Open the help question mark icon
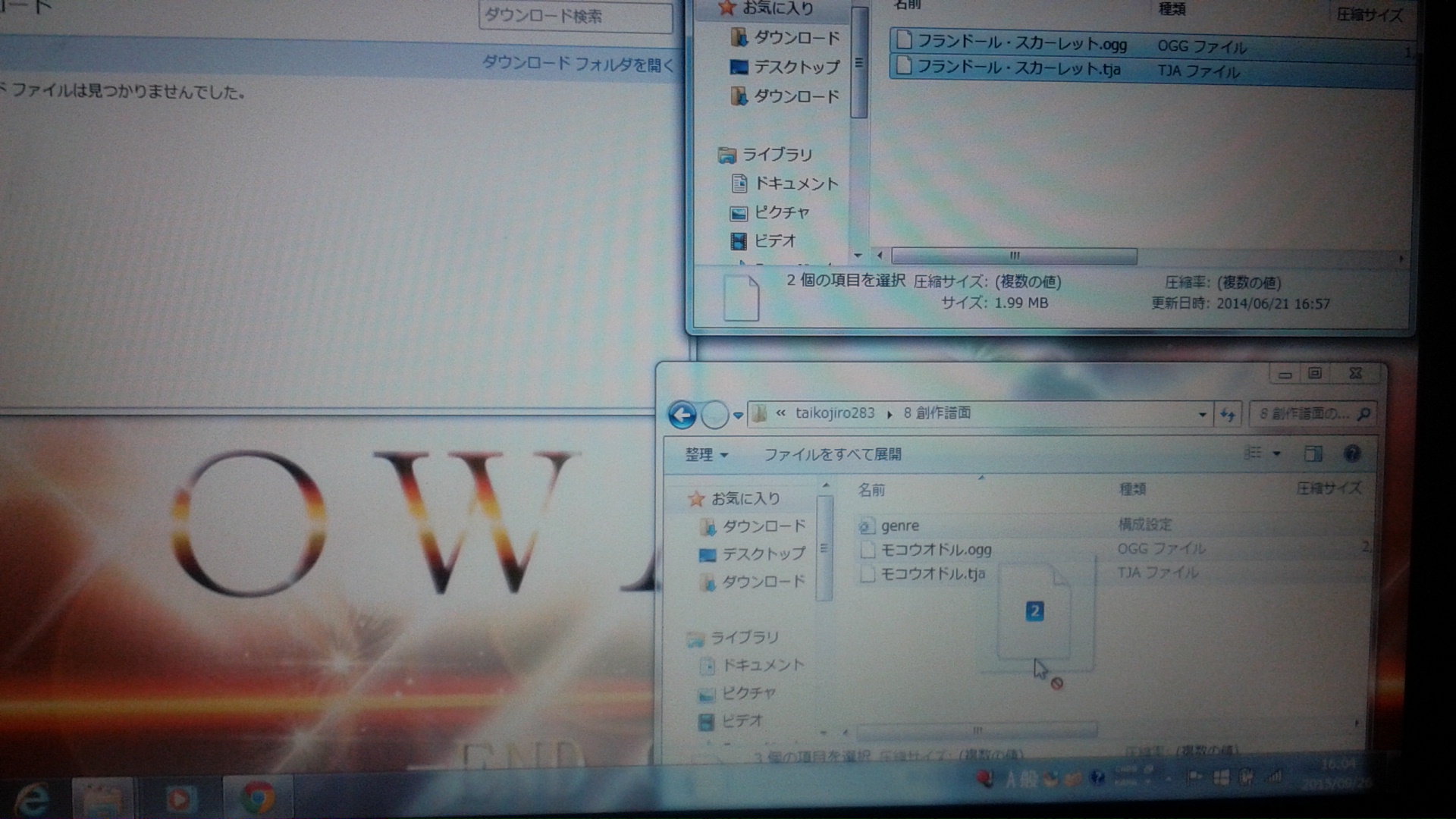The height and width of the screenshot is (819, 1456). coord(1351,453)
